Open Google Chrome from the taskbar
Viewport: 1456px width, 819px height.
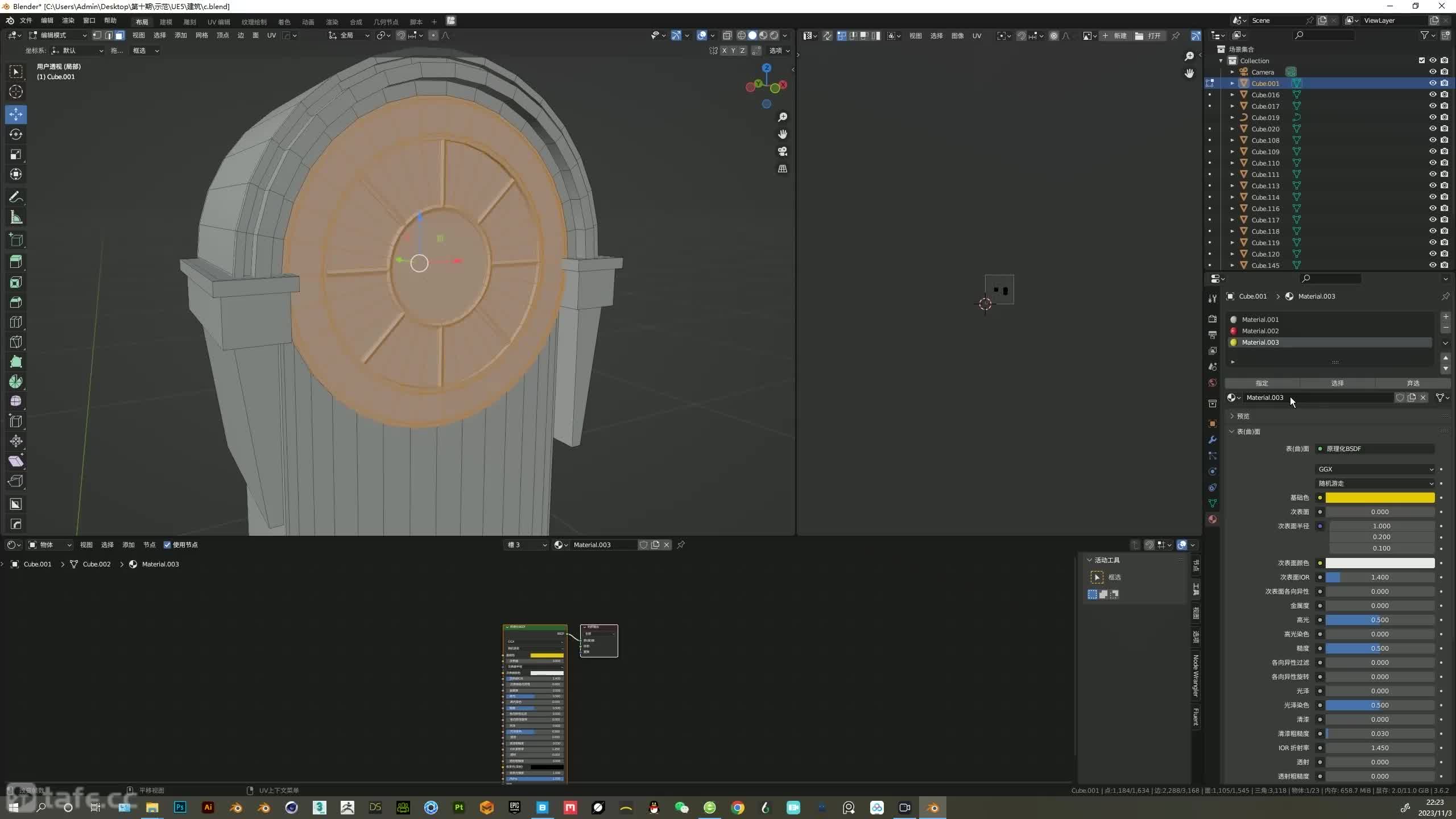point(738,807)
